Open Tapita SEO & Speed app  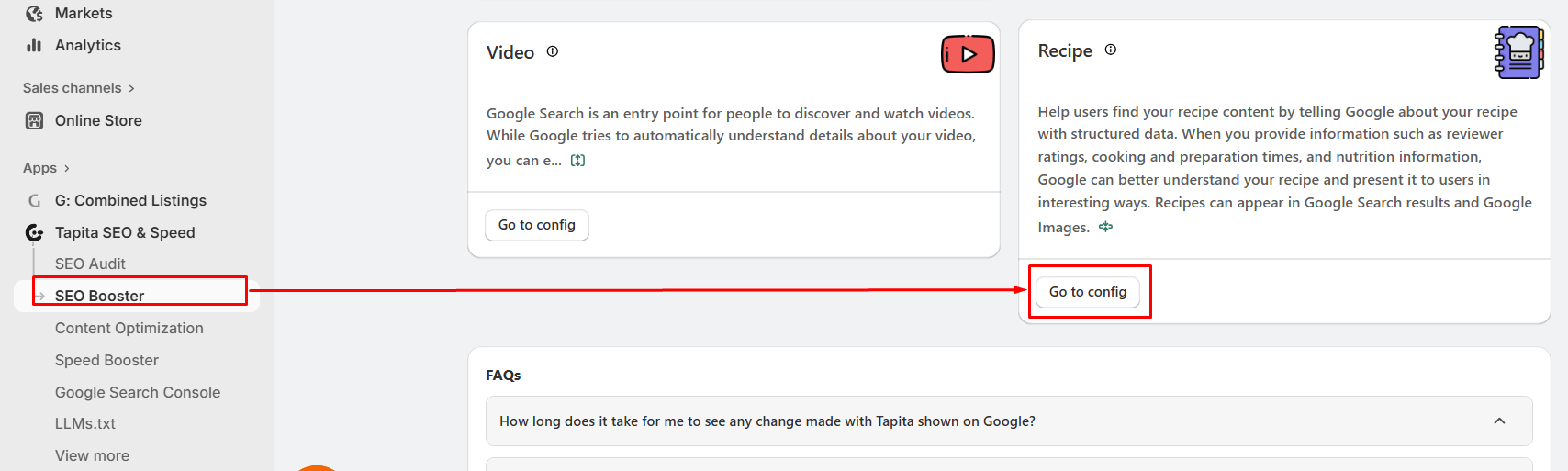click(125, 232)
